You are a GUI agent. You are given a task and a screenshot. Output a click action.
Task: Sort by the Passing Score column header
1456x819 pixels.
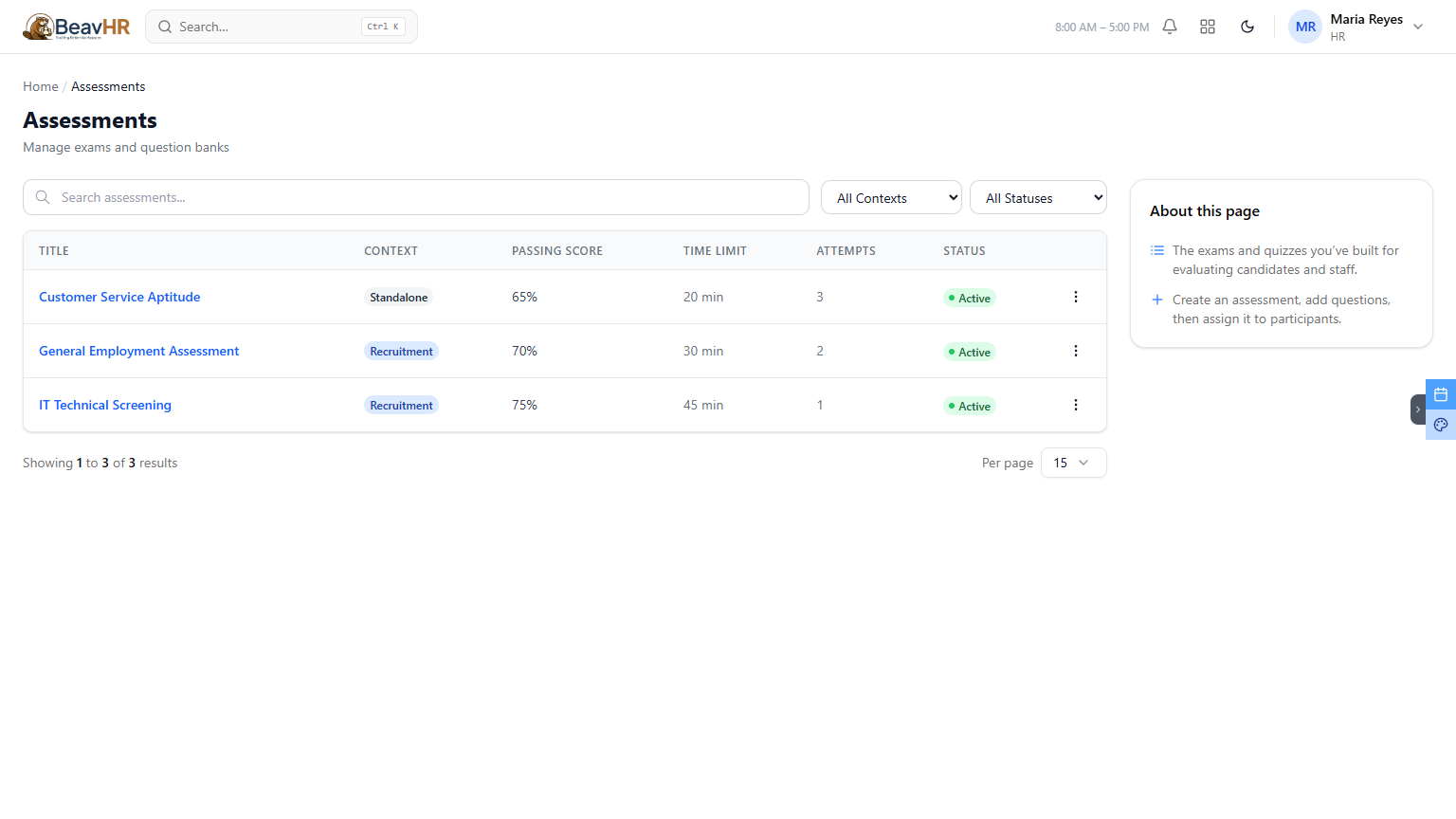tap(557, 251)
